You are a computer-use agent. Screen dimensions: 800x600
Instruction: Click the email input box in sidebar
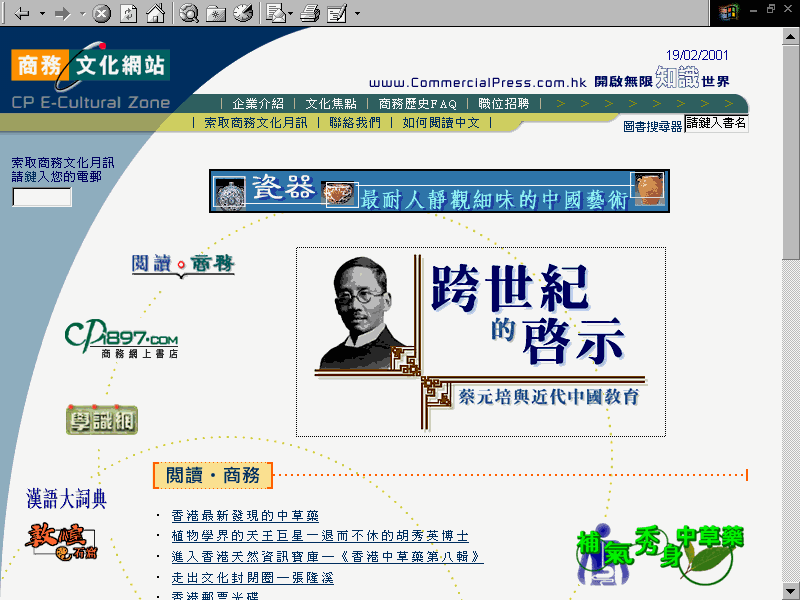pyautogui.click(x=42, y=197)
